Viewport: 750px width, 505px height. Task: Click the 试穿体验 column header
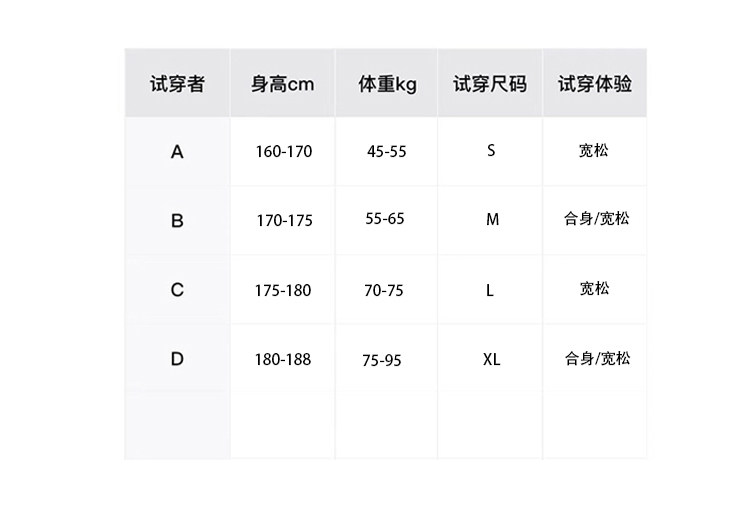click(x=595, y=84)
